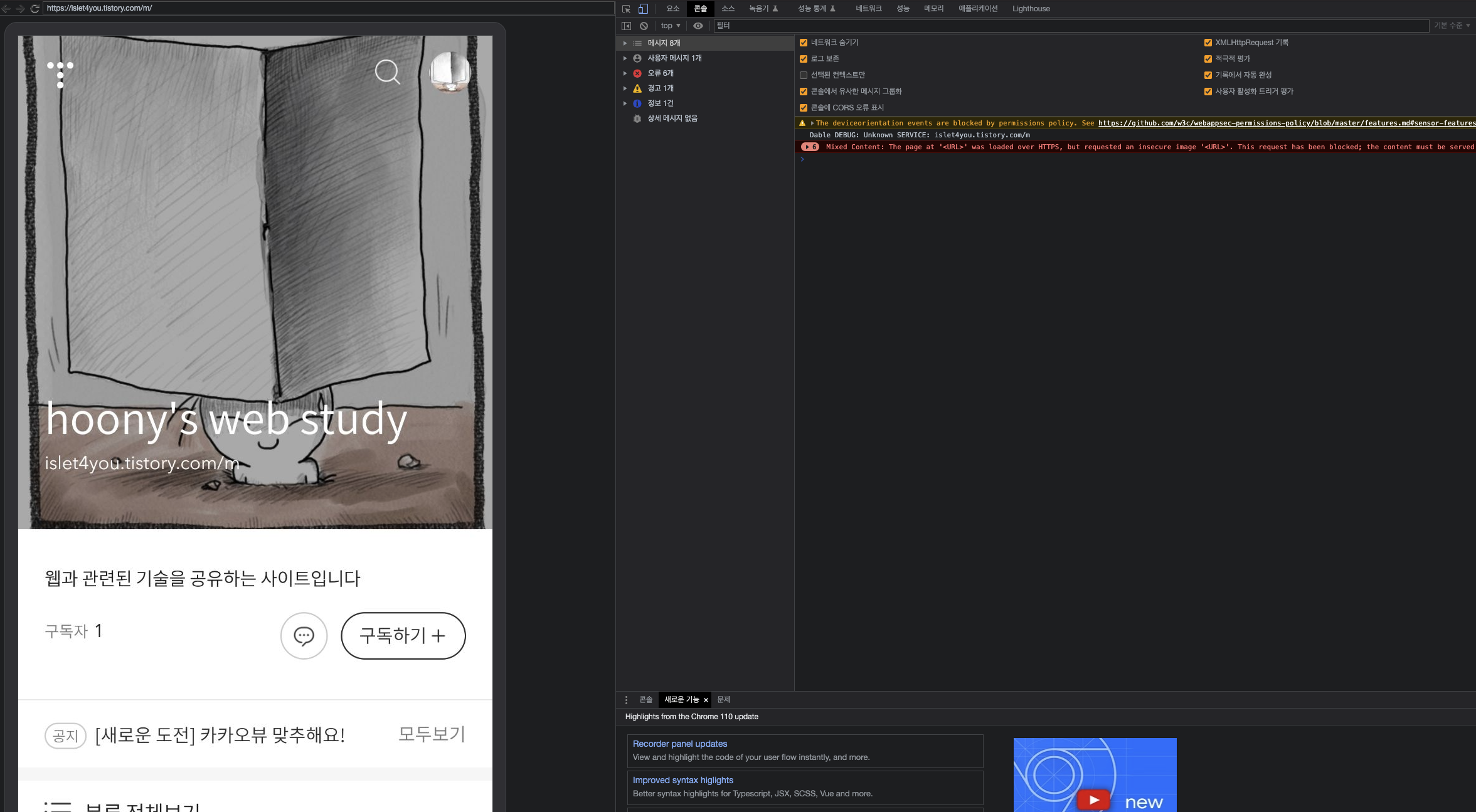
Task: Clear the console with circle-slash icon
Action: [644, 26]
